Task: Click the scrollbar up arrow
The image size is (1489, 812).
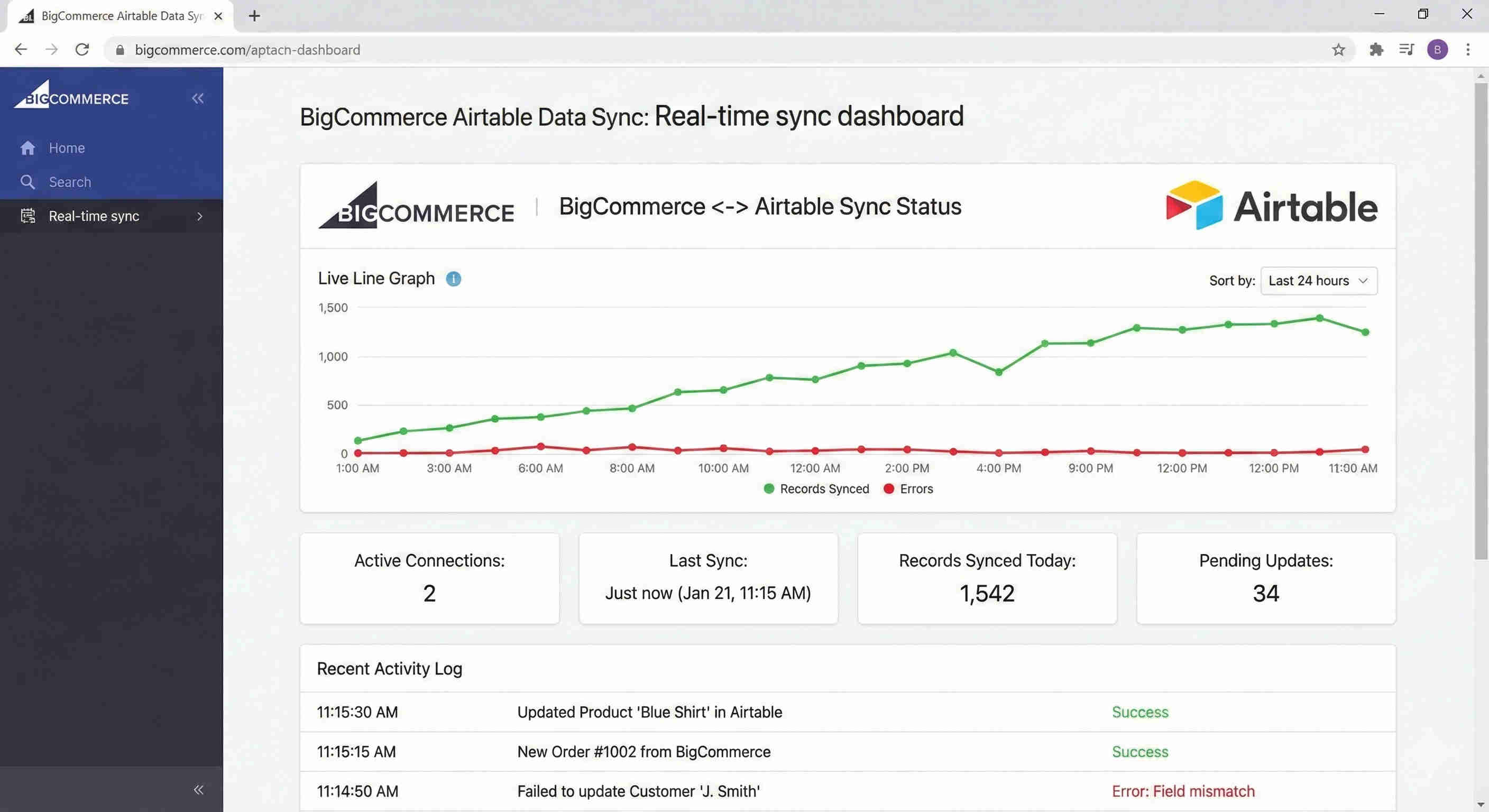Action: click(x=1481, y=76)
